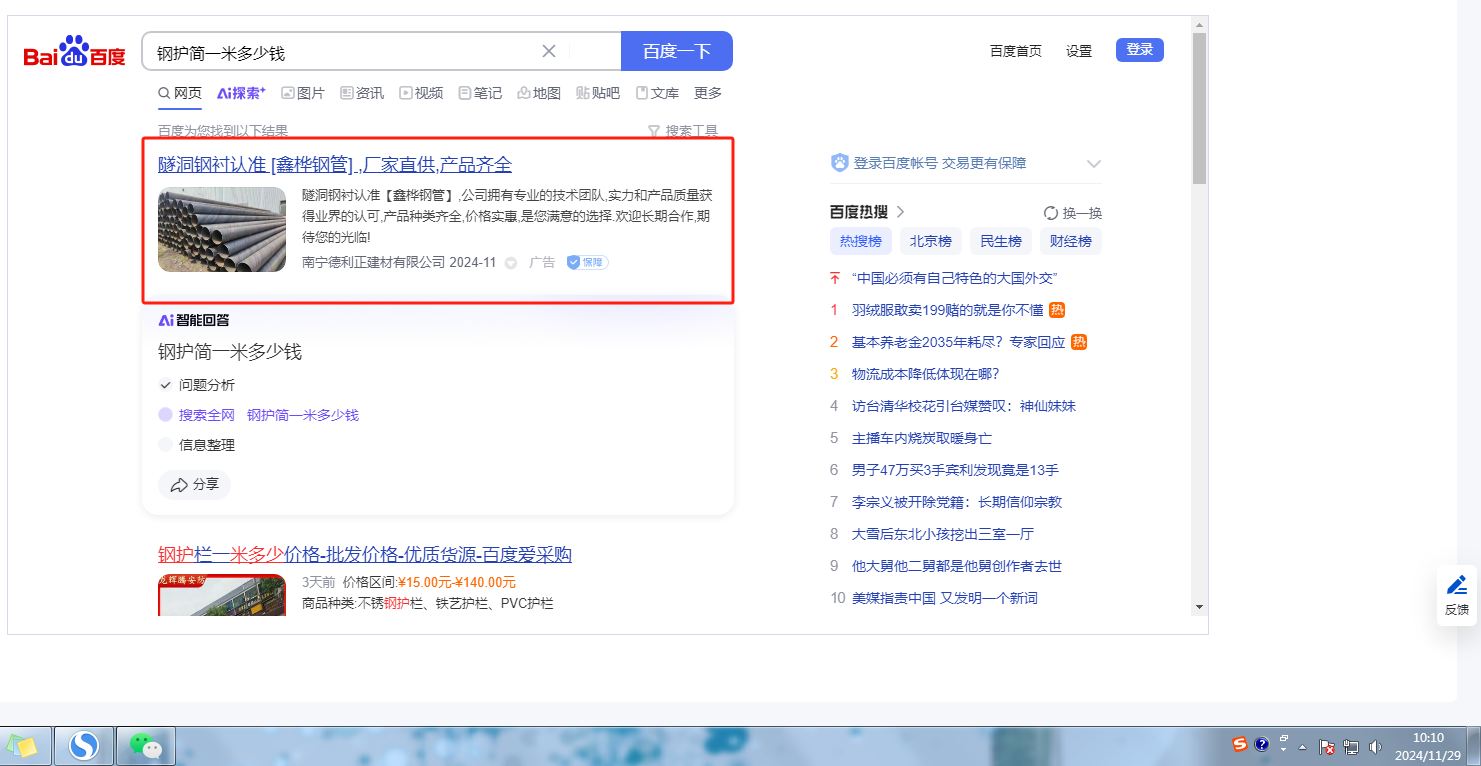Click the Baidu logo

(75, 53)
